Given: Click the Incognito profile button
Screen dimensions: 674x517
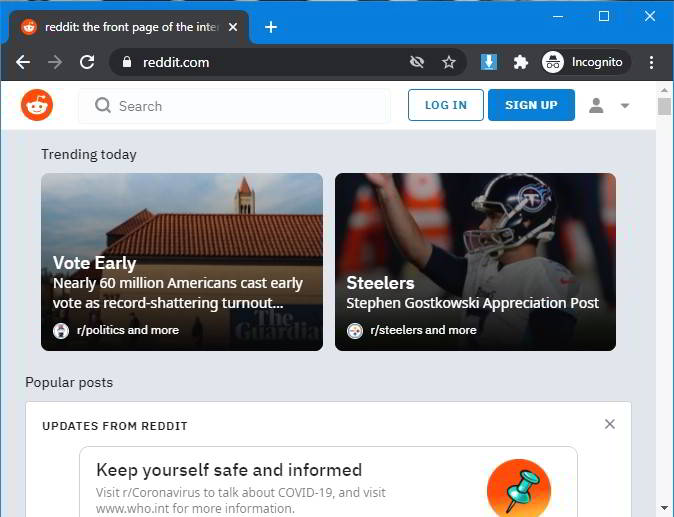Looking at the screenshot, I should click(x=586, y=62).
